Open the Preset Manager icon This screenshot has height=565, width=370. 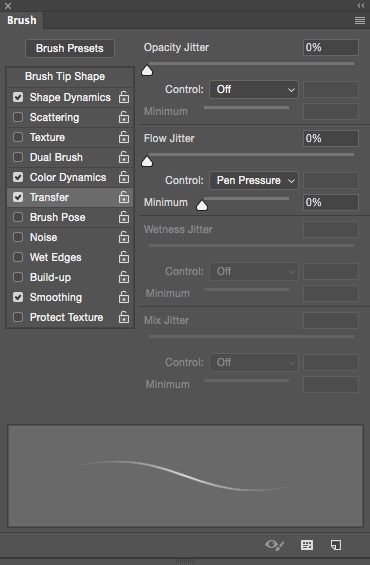[x=307, y=545]
